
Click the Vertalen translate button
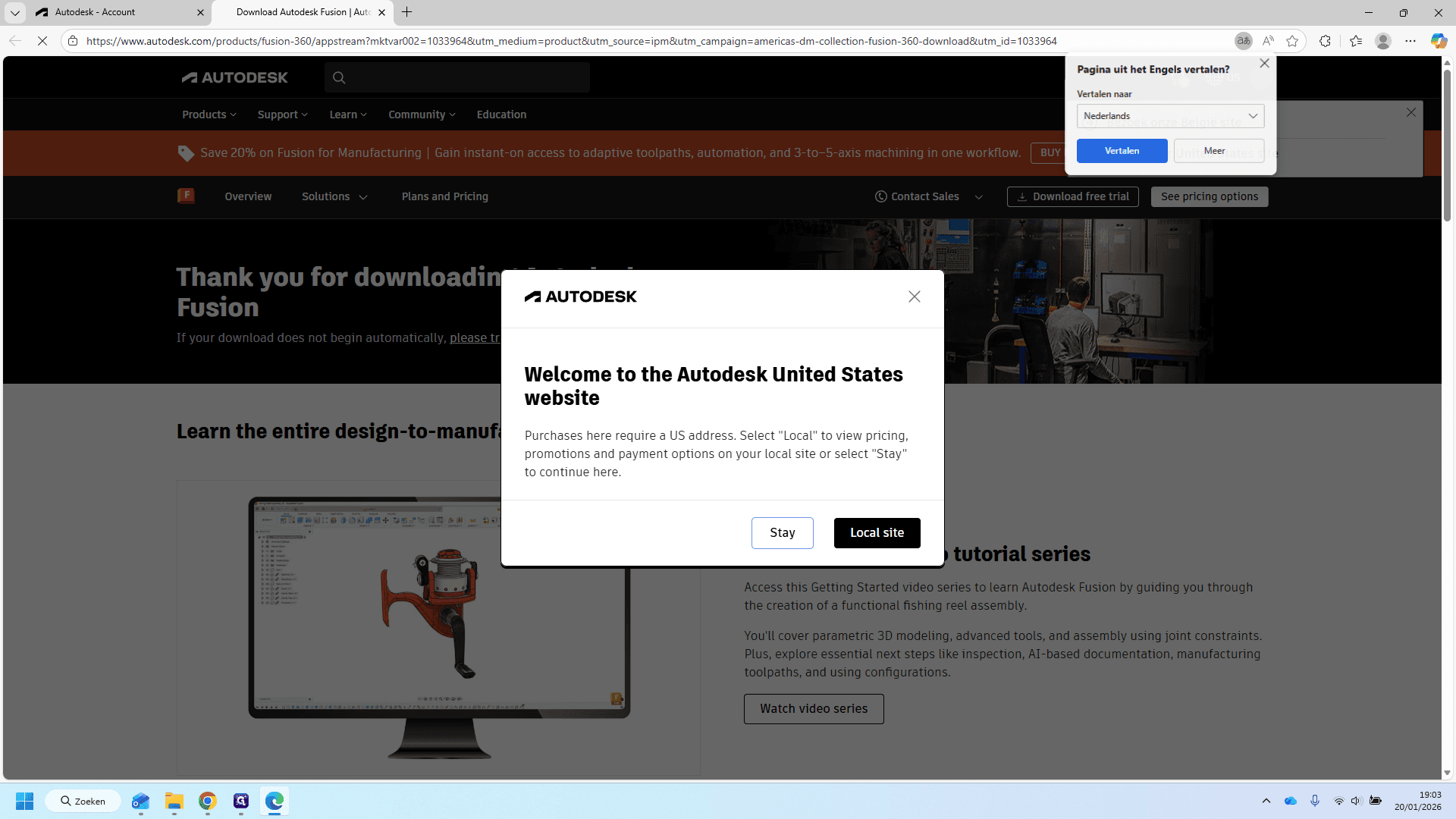(1122, 151)
